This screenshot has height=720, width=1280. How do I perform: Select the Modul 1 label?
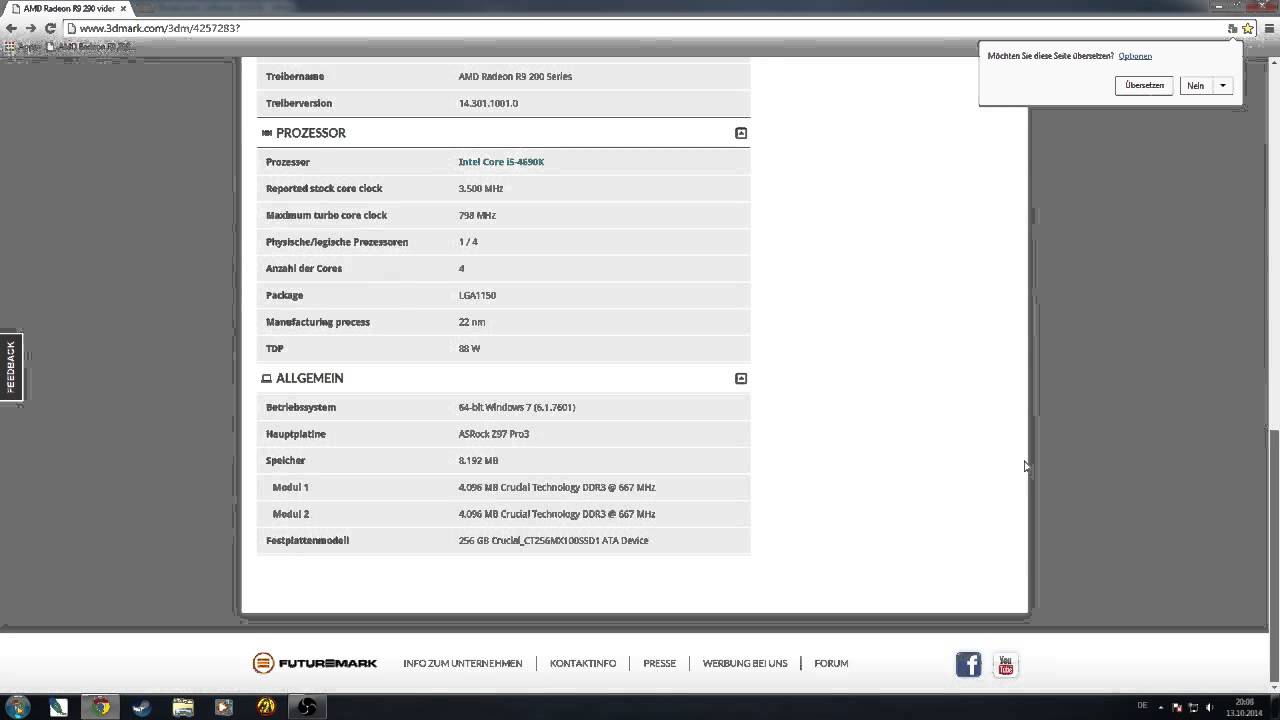[x=291, y=487]
